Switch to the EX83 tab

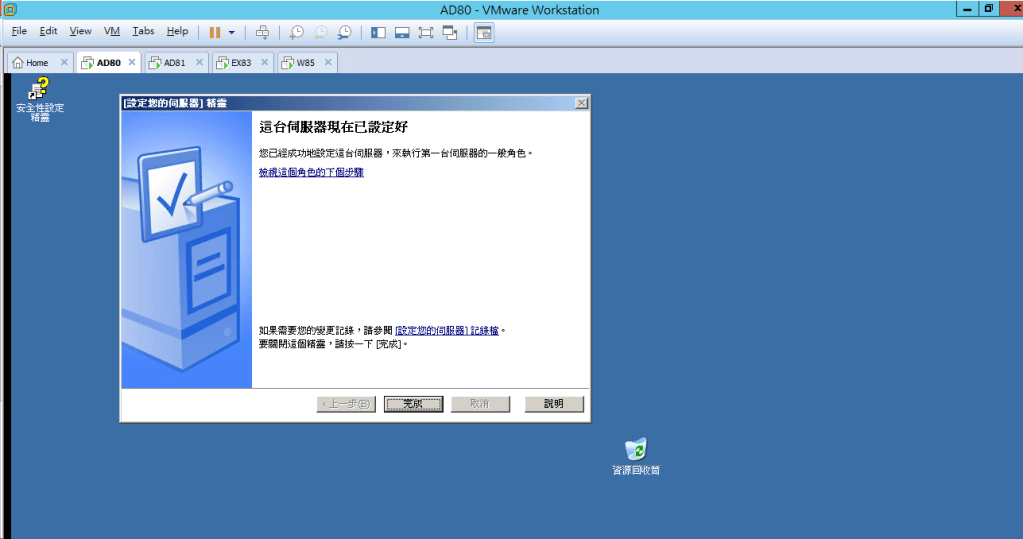[240, 62]
